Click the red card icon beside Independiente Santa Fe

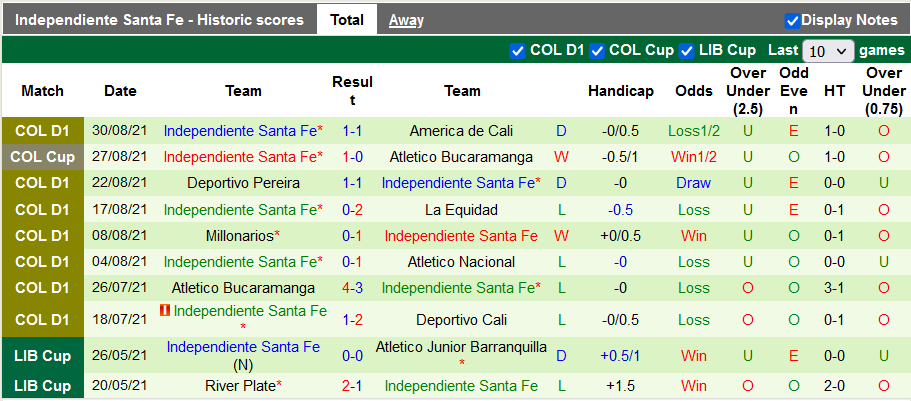165,311
